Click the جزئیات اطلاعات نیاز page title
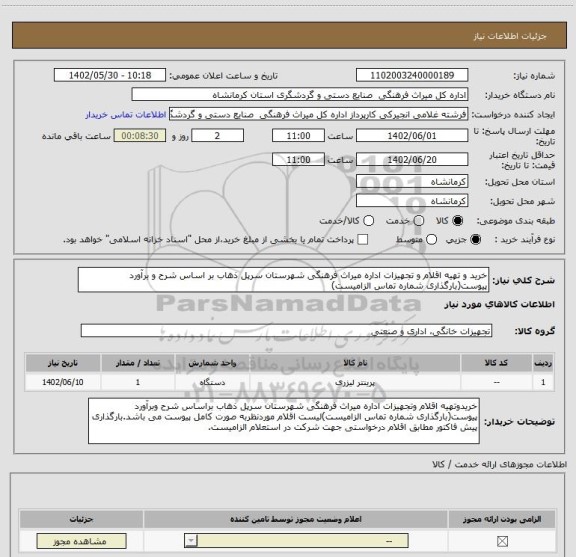This screenshot has height=557, width=576. pyautogui.click(x=510, y=36)
